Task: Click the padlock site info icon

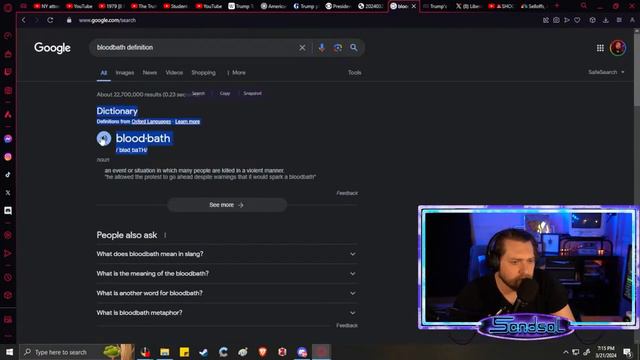Action: coord(69,20)
